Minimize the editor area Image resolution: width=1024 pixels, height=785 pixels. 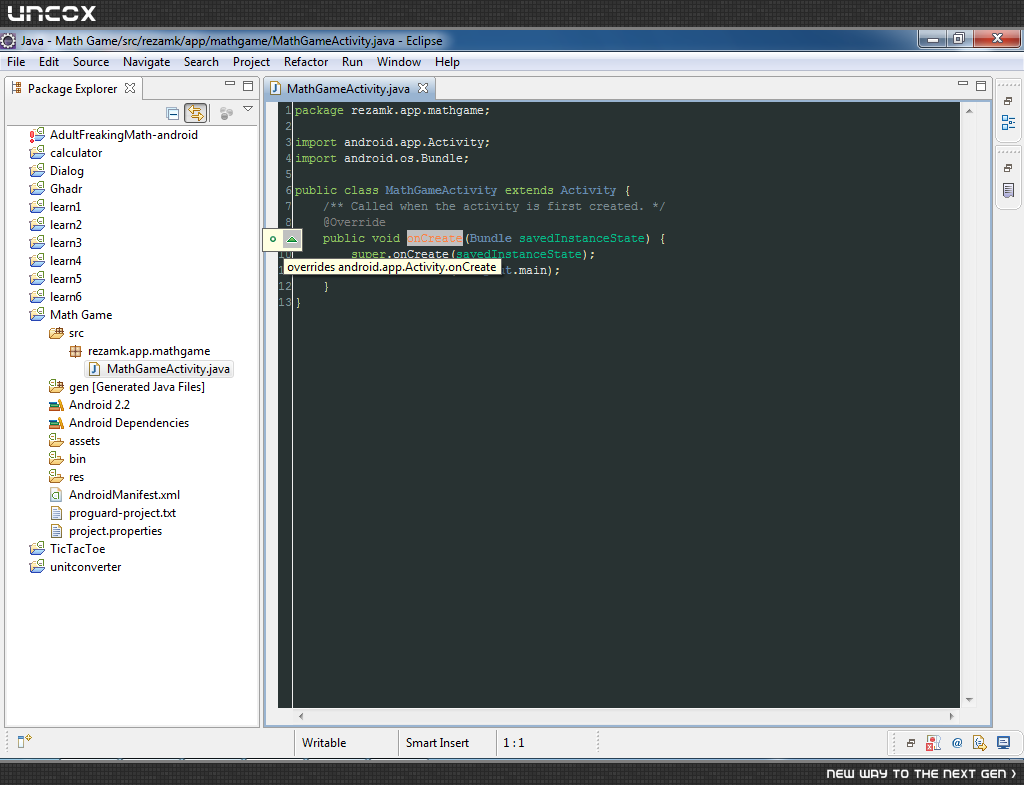click(x=963, y=84)
